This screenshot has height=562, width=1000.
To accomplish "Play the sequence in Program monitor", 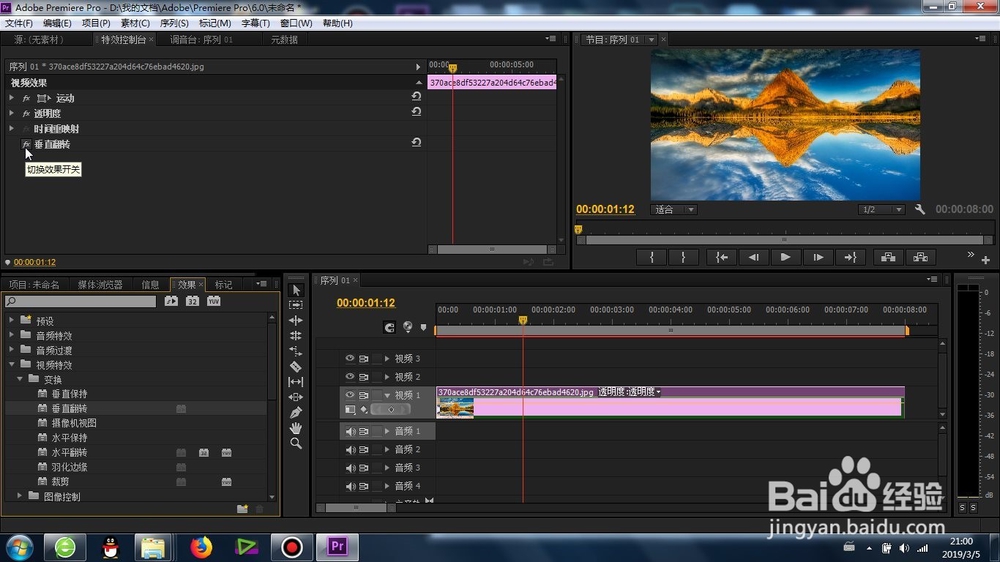I will coord(786,257).
